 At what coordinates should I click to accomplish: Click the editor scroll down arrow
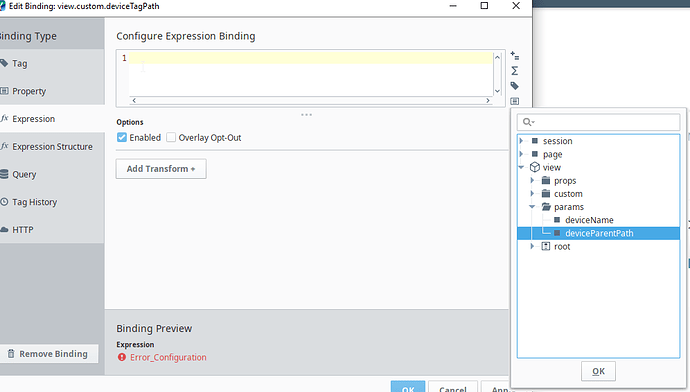[x=497, y=91]
